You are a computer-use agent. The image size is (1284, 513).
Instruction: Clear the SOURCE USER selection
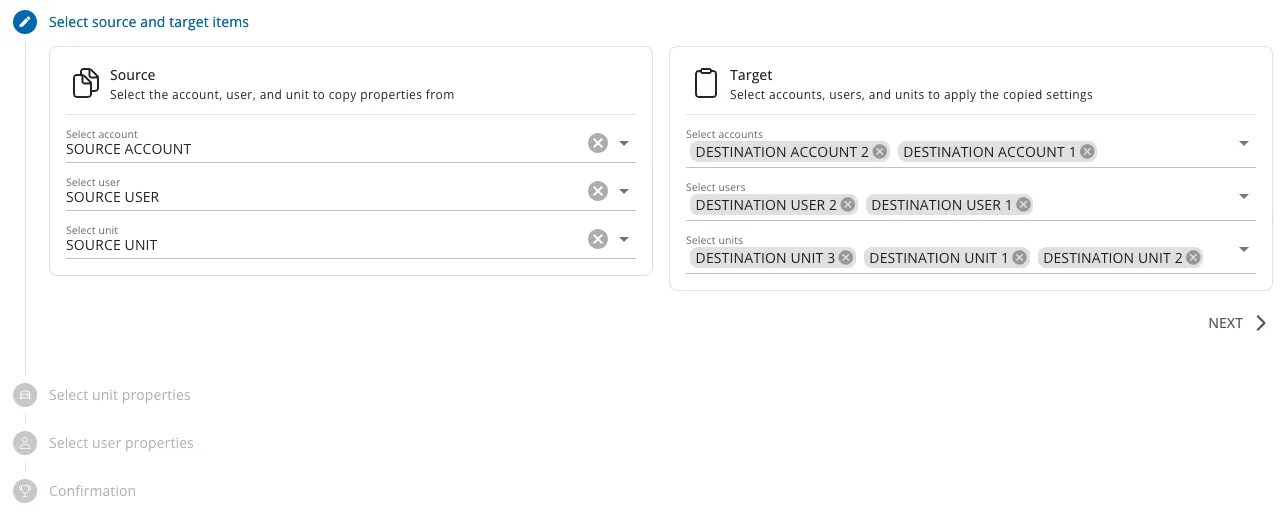click(598, 191)
